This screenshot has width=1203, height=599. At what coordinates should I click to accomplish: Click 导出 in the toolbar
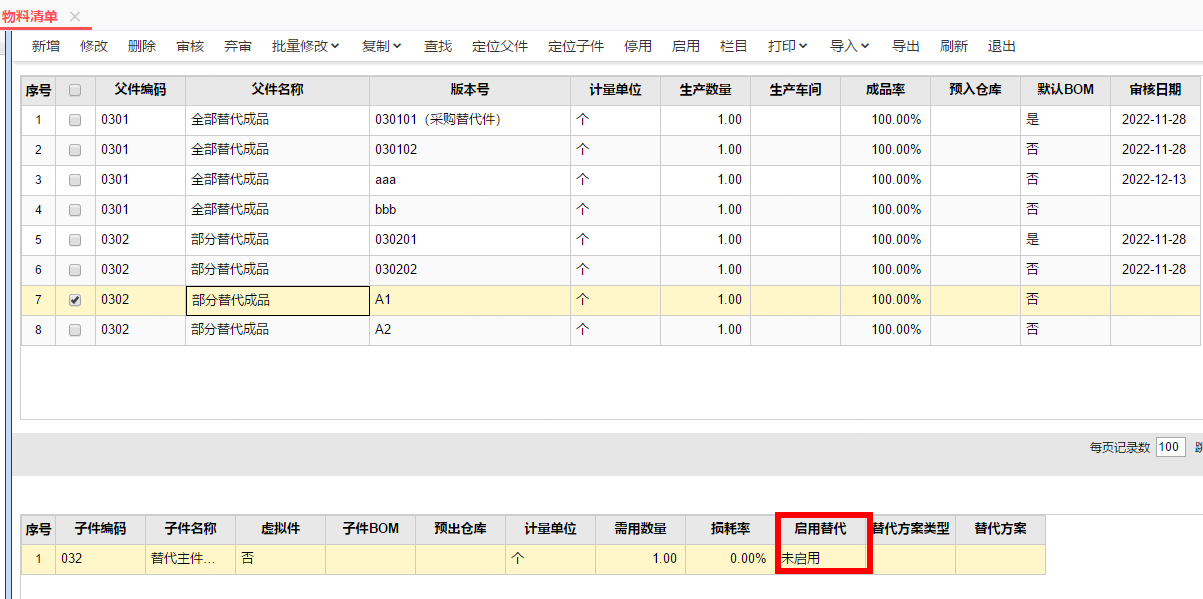(x=906, y=46)
